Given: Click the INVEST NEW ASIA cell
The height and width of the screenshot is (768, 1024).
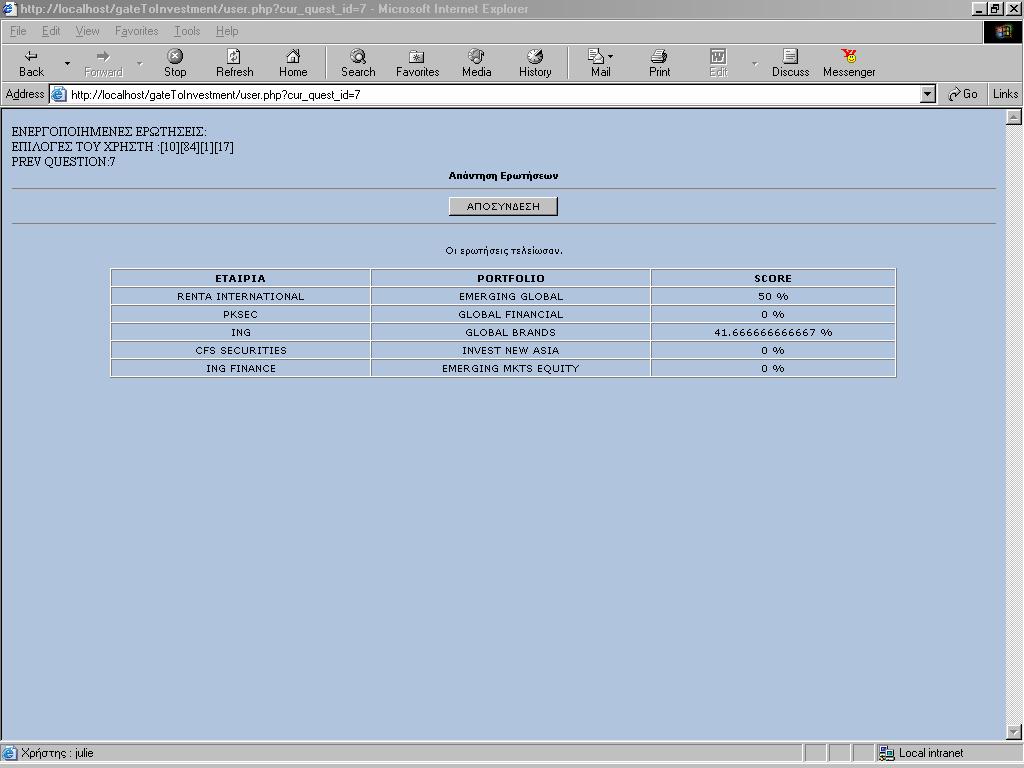Looking at the screenshot, I should click(x=511, y=350).
